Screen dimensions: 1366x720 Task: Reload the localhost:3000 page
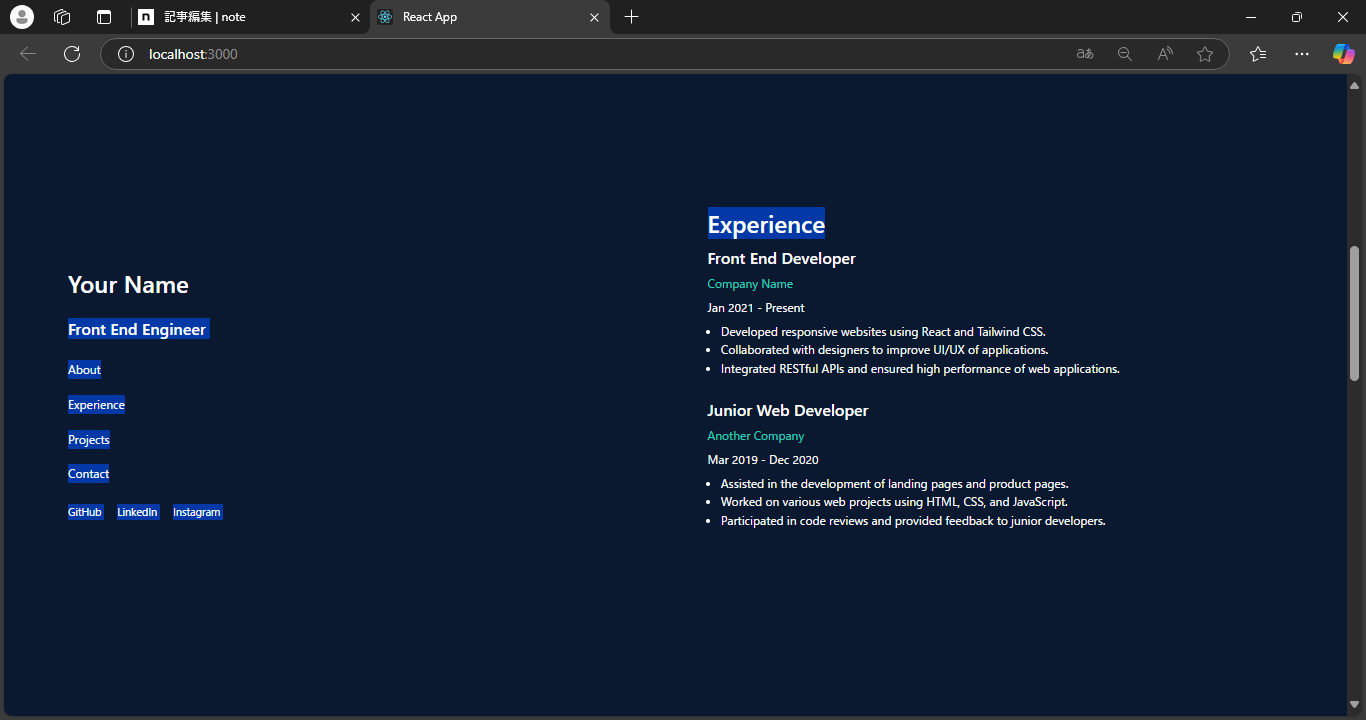tap(71, 54)
